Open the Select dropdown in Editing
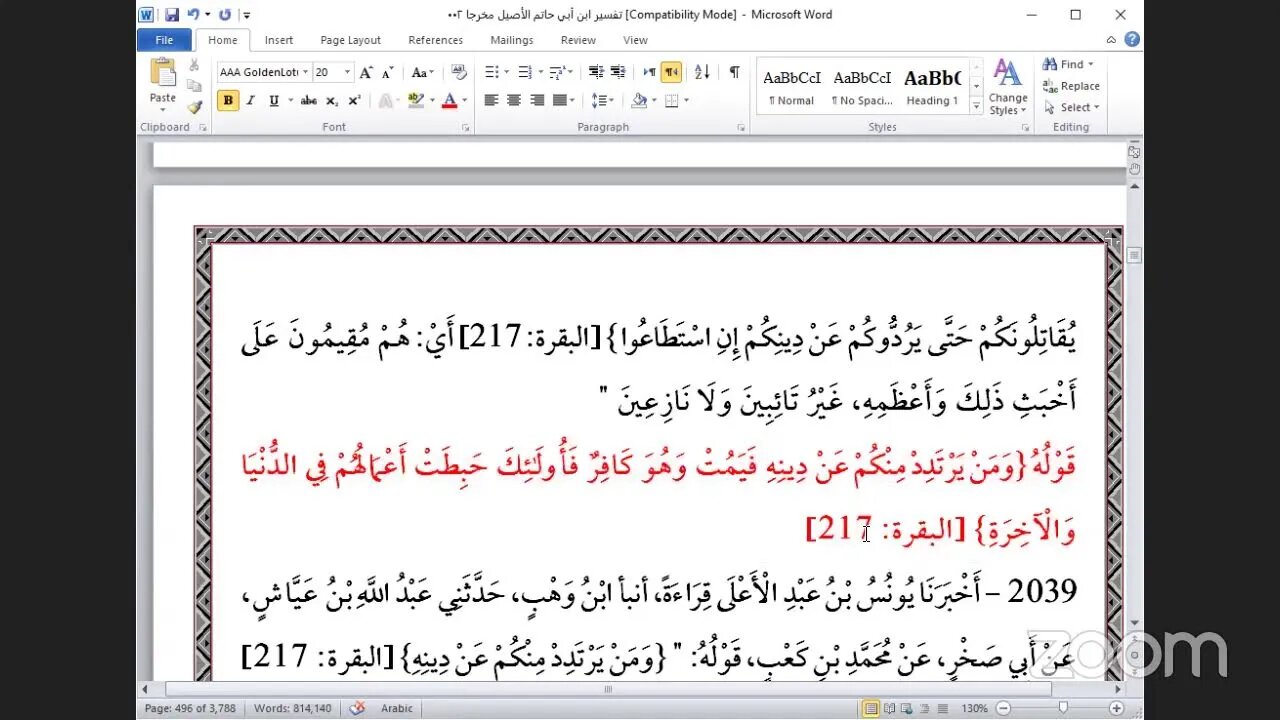The width and height of the screenshot is (1280, 720). pos(1071,107)
